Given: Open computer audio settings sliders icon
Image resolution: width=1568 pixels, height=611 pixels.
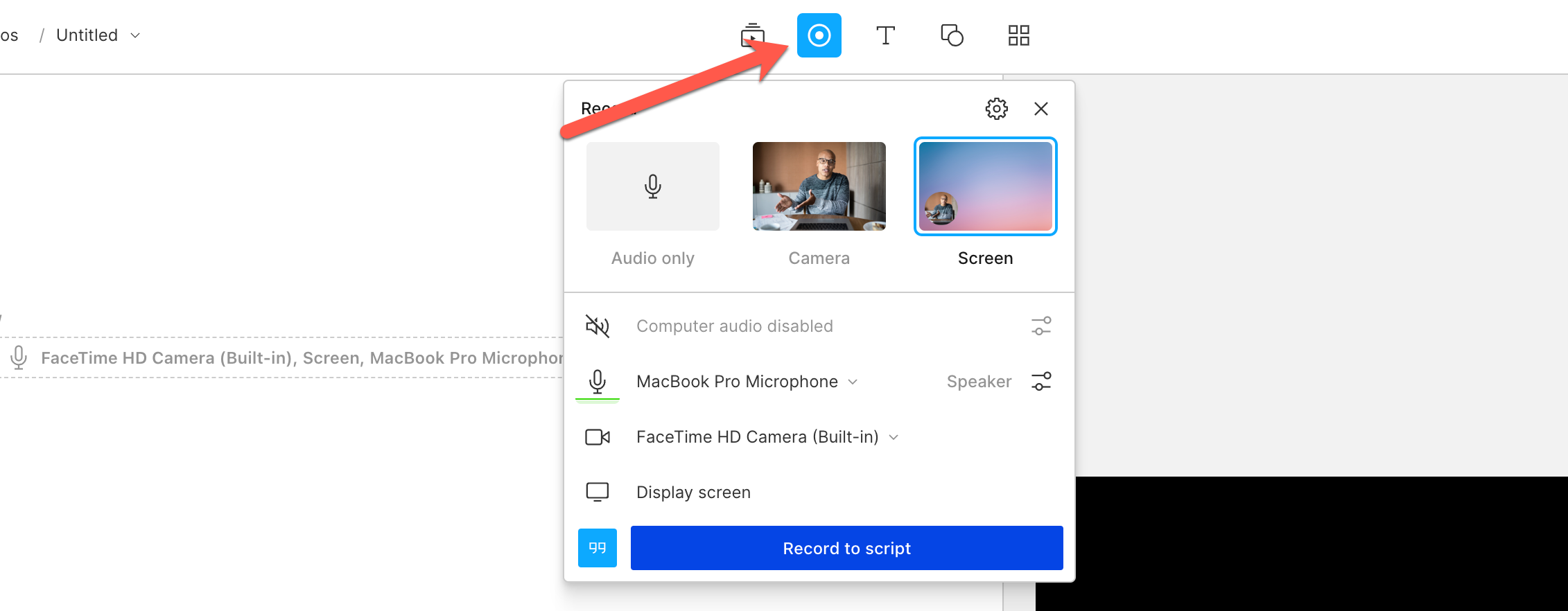Looking at the screenshot, I should click(x=1040, y=326).
